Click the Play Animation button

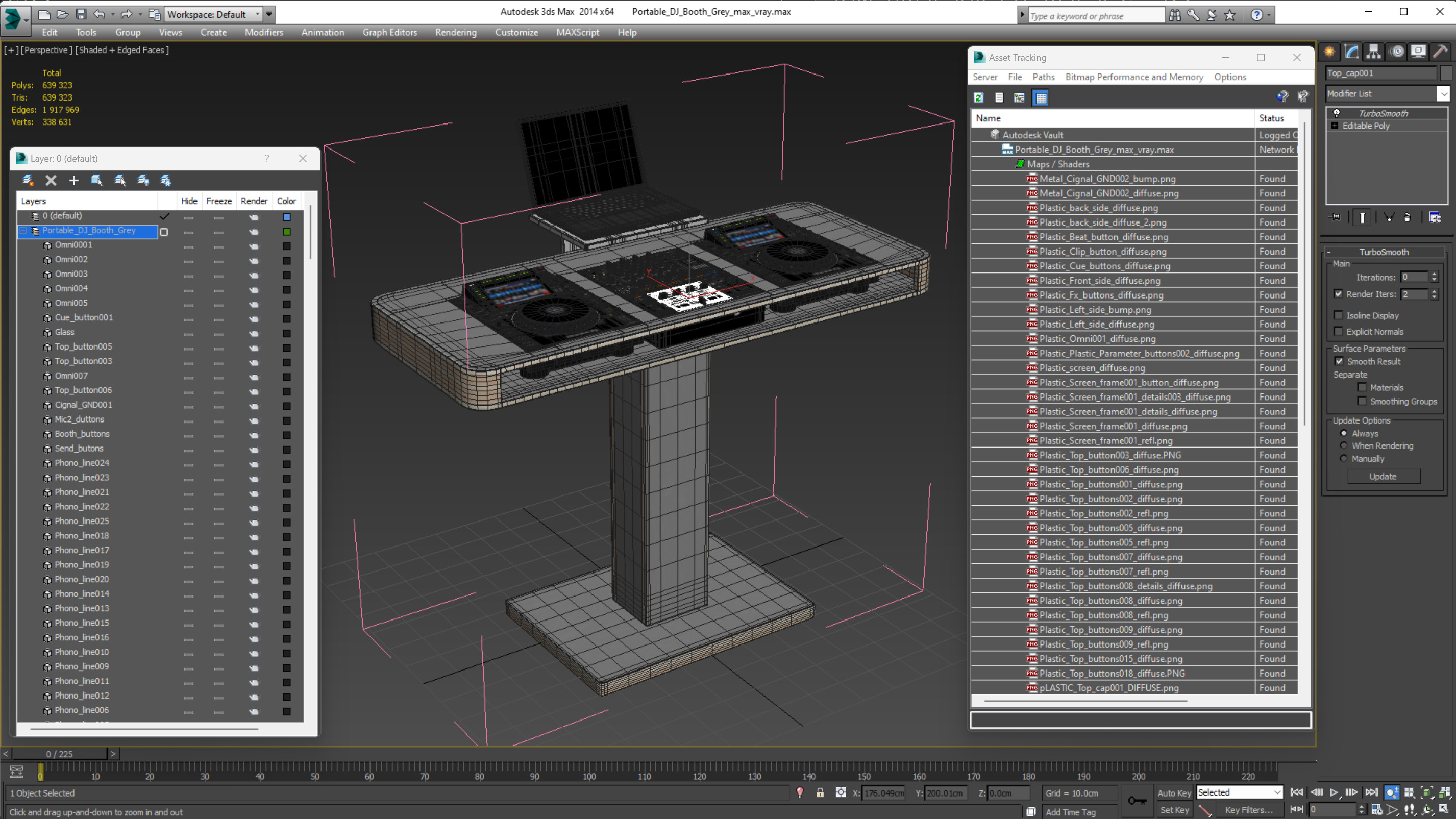pos(1334,792)
